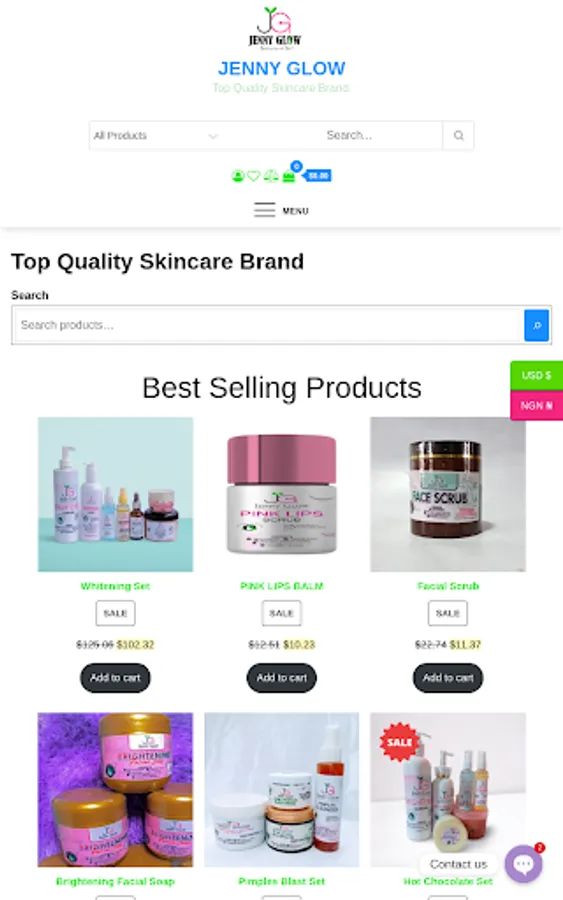Add Facial Scrub to cart
Screen dimensions: 563x900
point(448,678)
